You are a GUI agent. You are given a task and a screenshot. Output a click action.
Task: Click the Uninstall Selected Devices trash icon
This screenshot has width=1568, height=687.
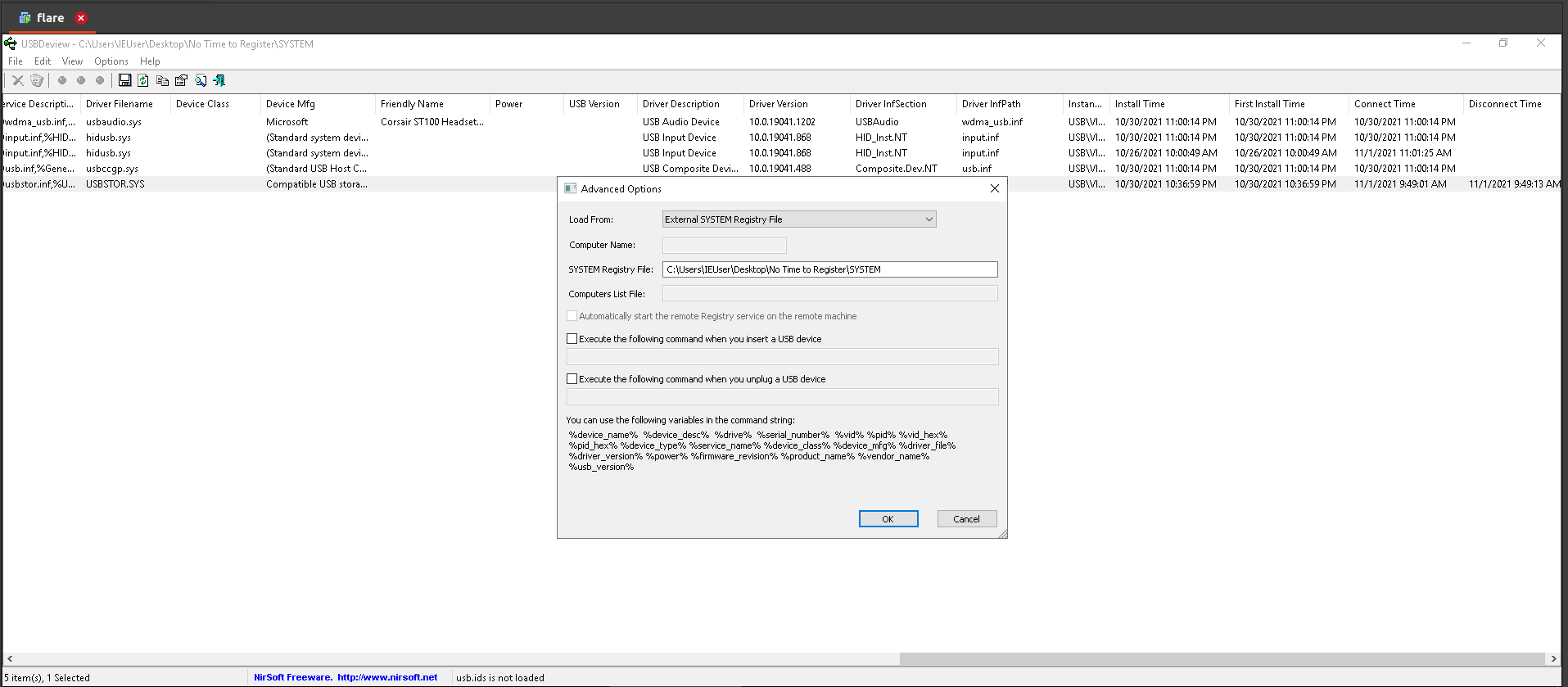coord(37,80)
